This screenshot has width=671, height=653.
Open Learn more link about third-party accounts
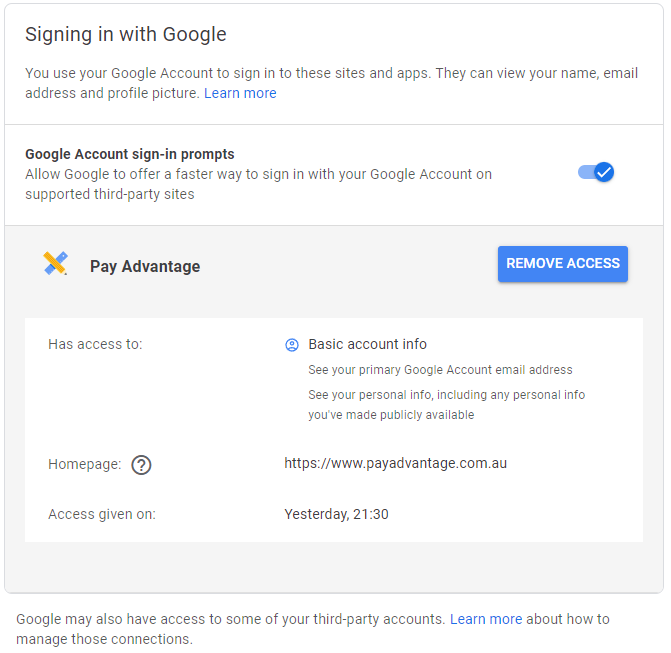point(486,619)
